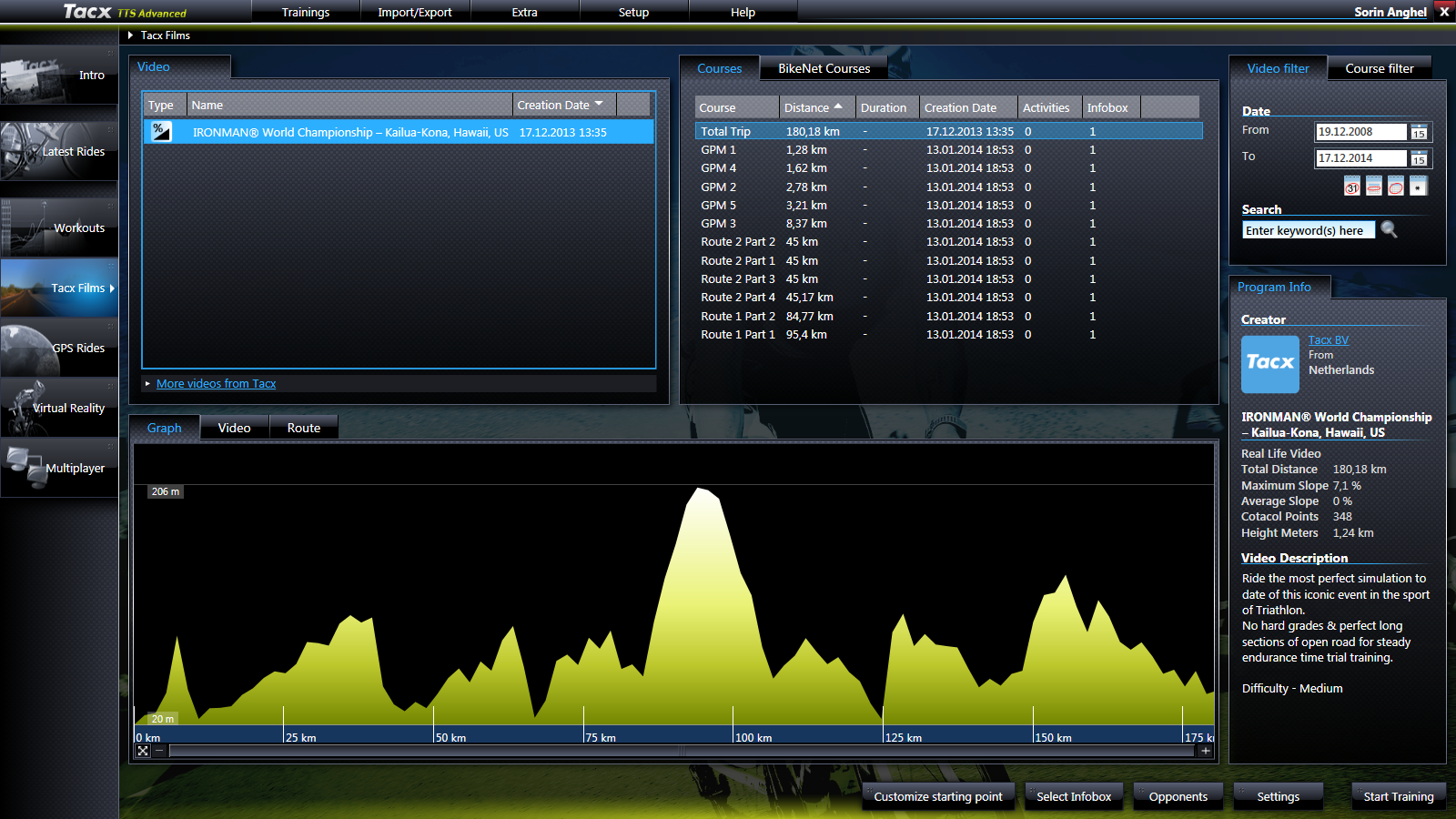1456x819 pixels.
Task: Close the application with the X button
Action: point(1444,12)
